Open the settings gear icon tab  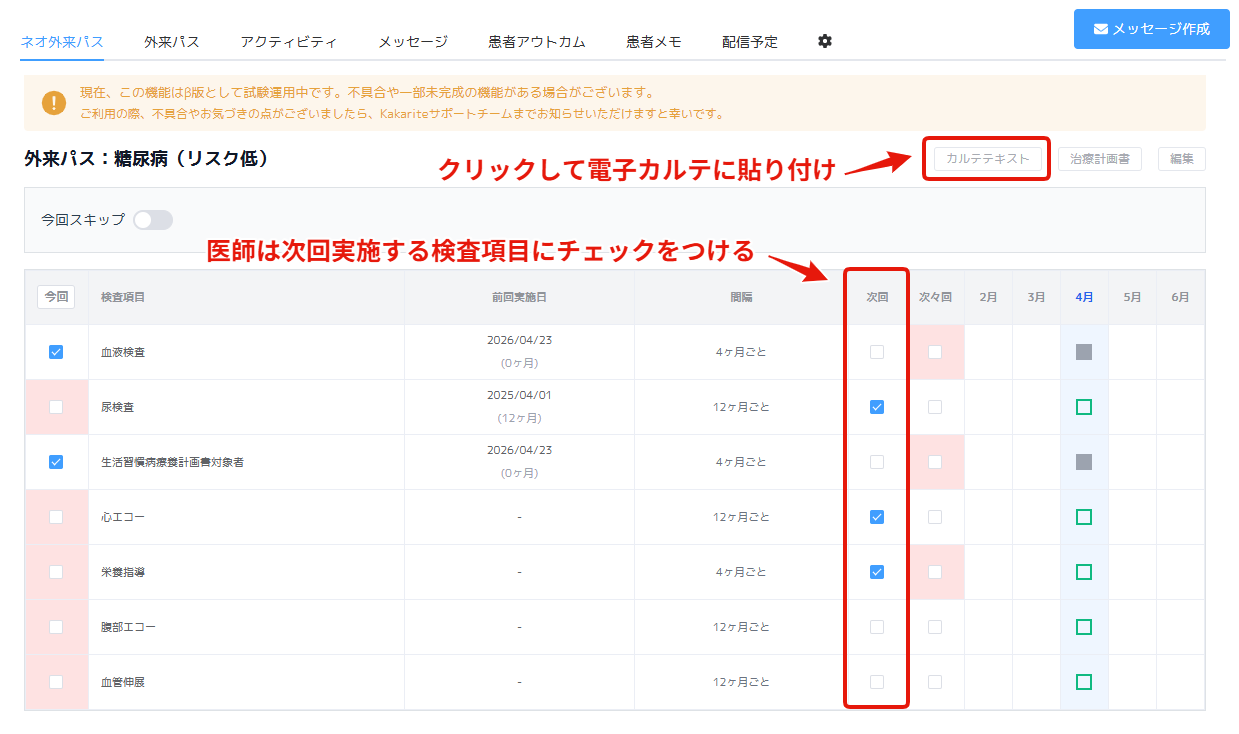tap(824, 41)
